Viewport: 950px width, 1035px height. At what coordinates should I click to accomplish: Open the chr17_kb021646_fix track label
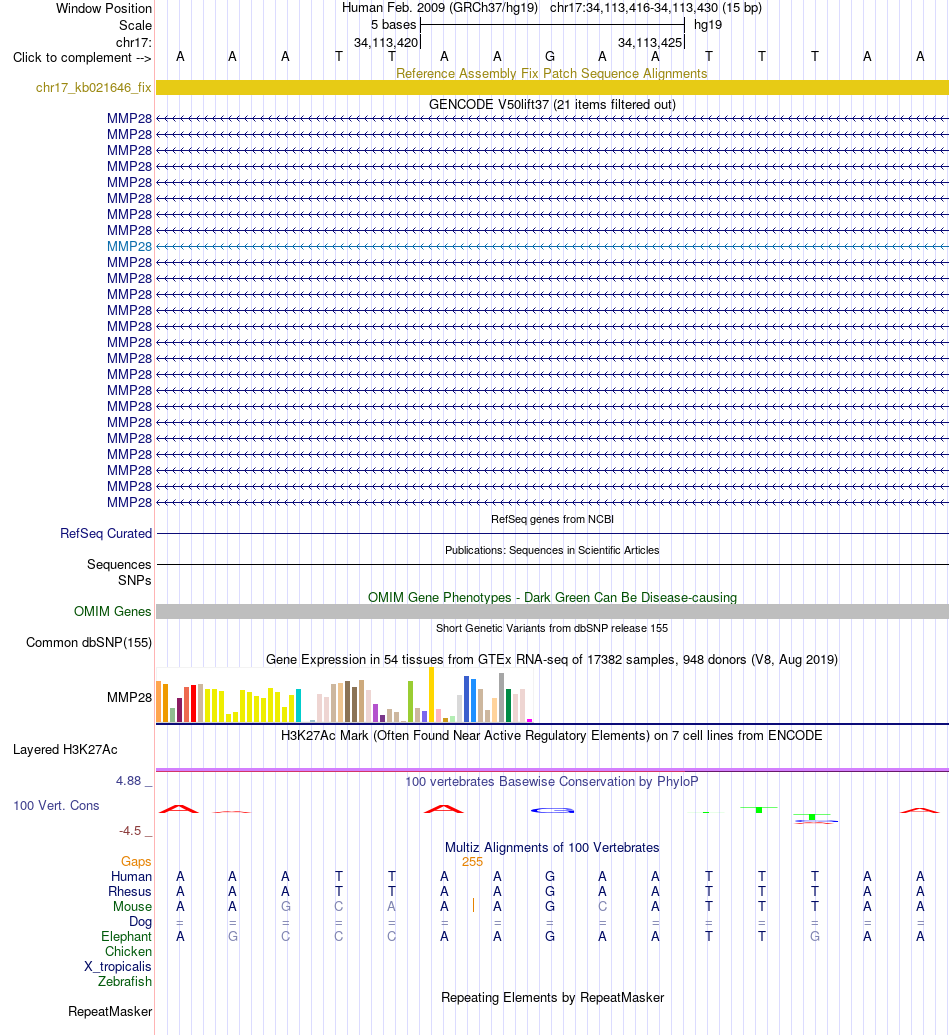(x=93, y=87)
